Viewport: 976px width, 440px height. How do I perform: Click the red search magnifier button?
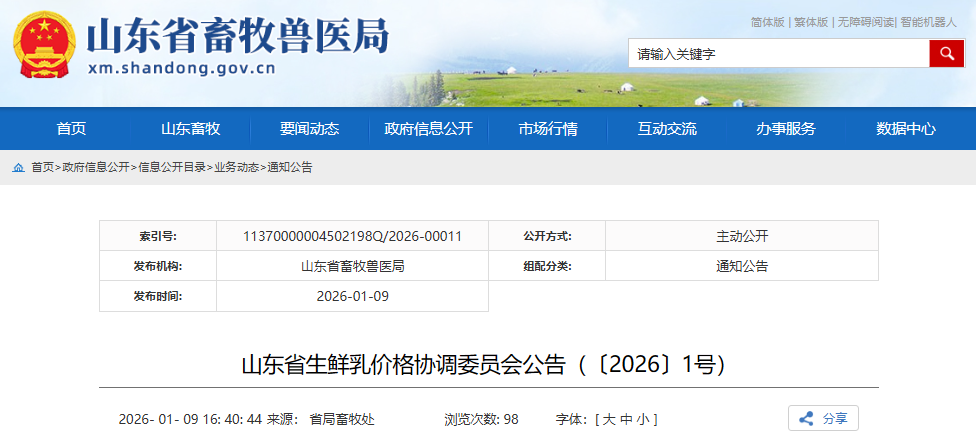coord(946,54)
